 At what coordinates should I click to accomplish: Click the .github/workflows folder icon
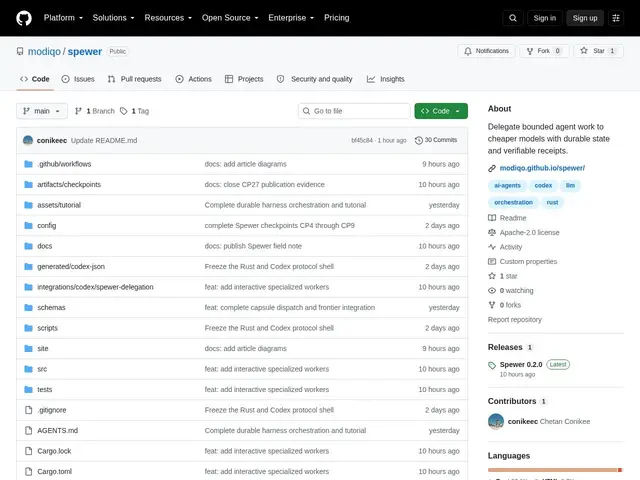[x=28, y=164]
